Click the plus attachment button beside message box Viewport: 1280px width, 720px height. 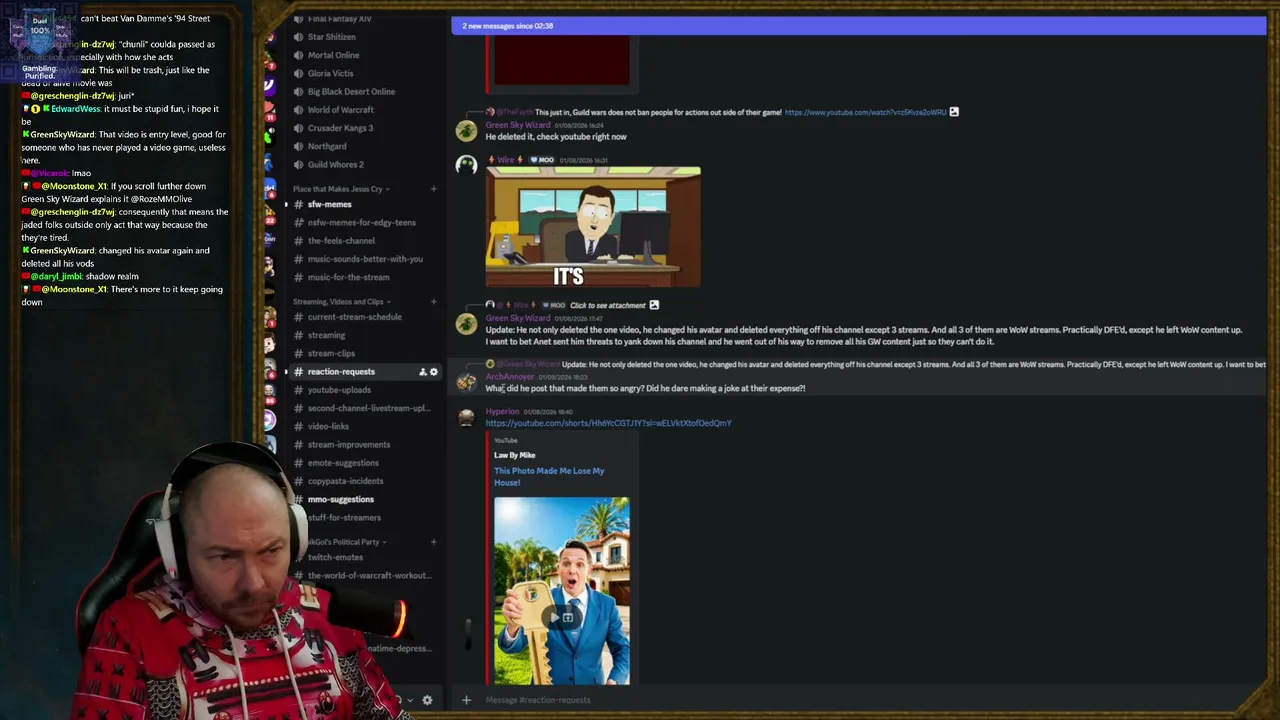click(466, 700)
